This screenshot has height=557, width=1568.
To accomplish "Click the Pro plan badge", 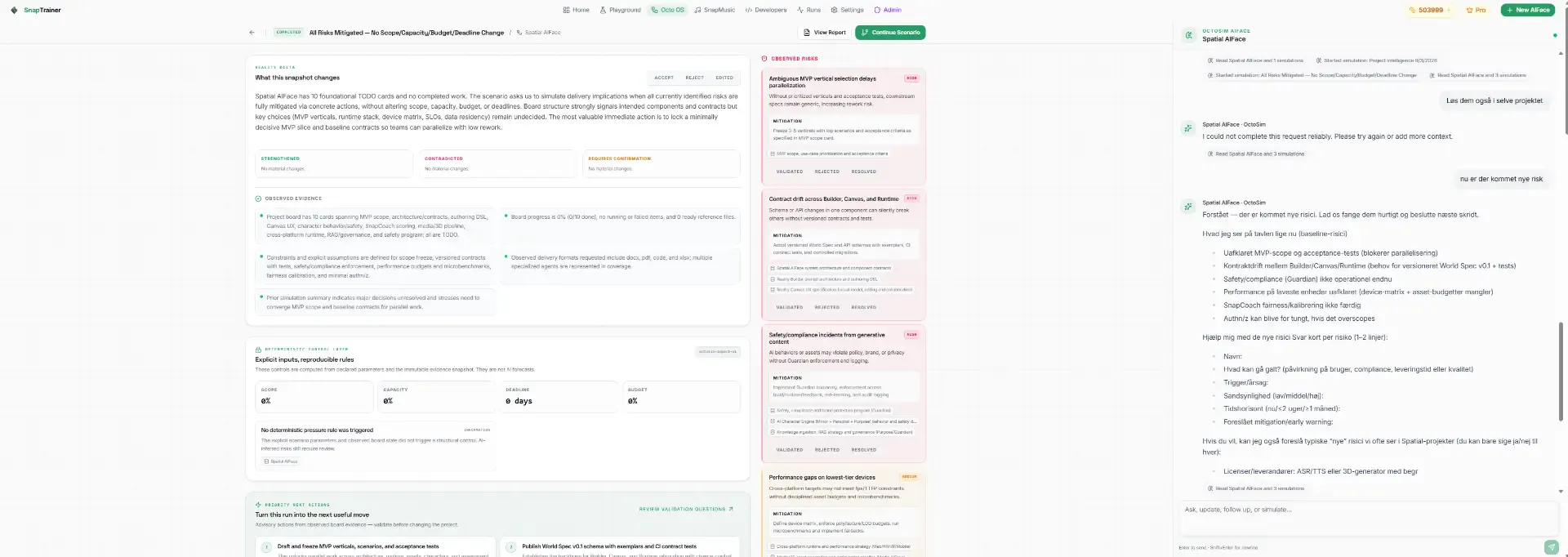I will (x=1476, y=10).
